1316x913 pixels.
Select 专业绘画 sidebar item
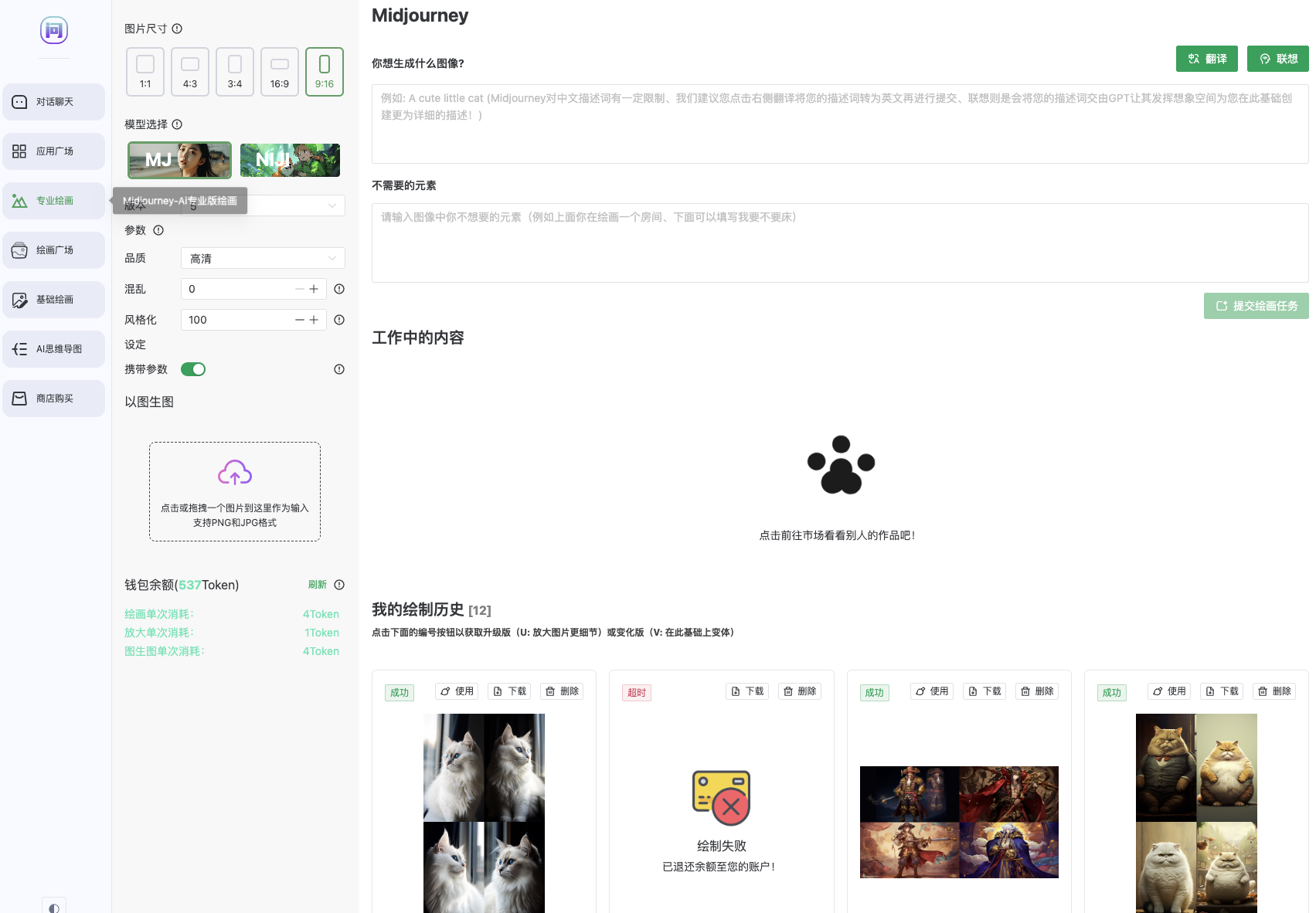54,201
